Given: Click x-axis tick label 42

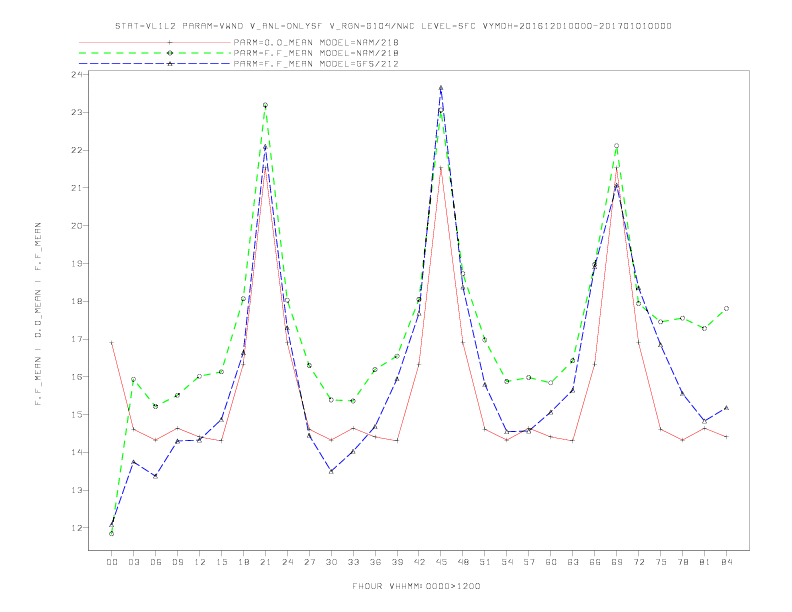Looking at the screenshot, I should [x=419, y=562].
